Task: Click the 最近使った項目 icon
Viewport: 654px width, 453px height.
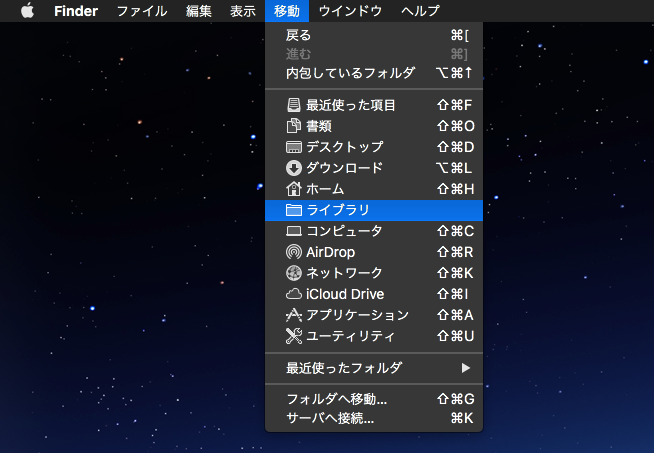Action: [294, 105]
